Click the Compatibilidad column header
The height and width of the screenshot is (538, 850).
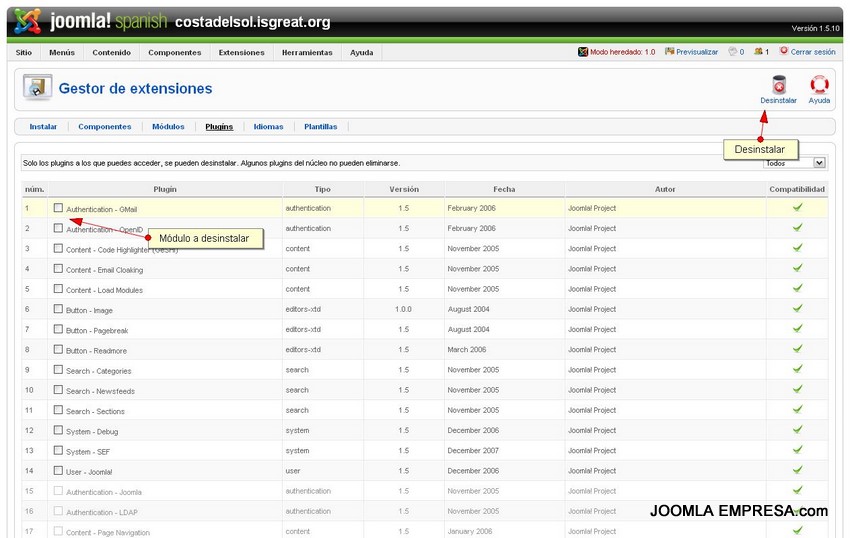[797, 189]
